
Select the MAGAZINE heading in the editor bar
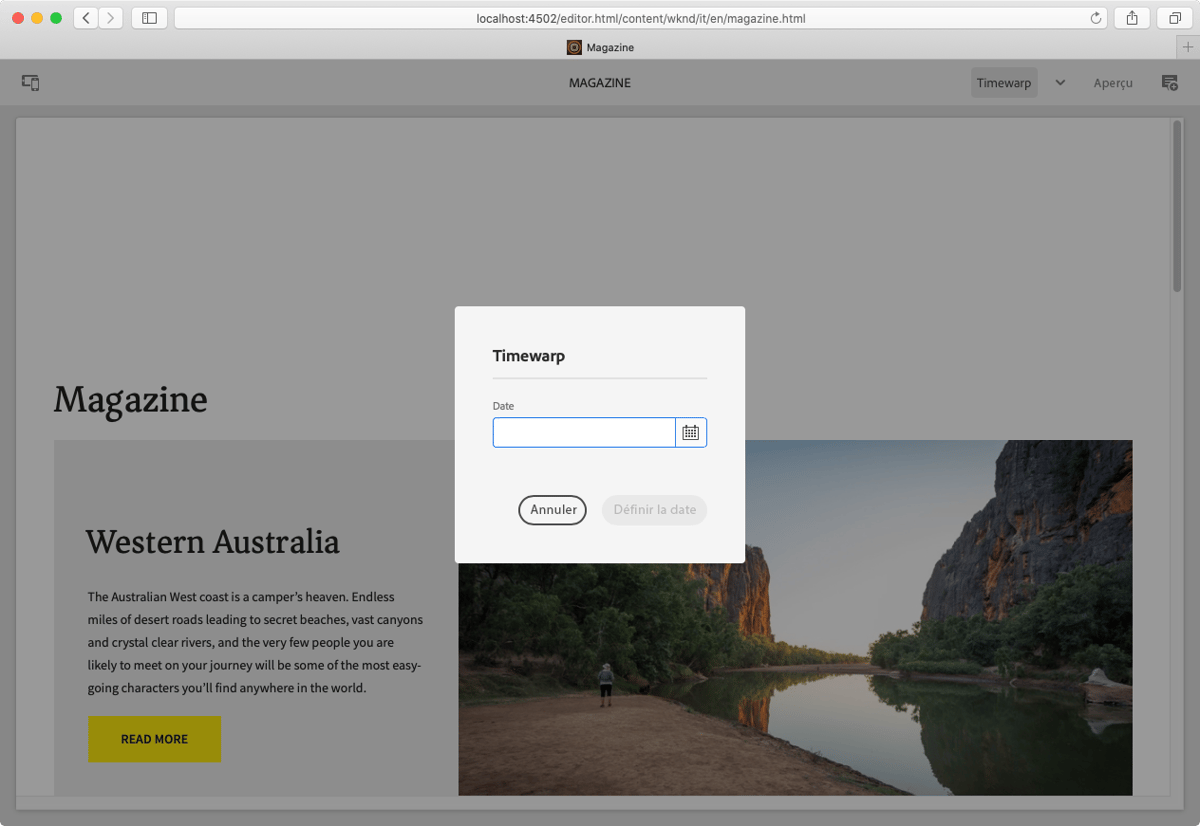(599, 83)
